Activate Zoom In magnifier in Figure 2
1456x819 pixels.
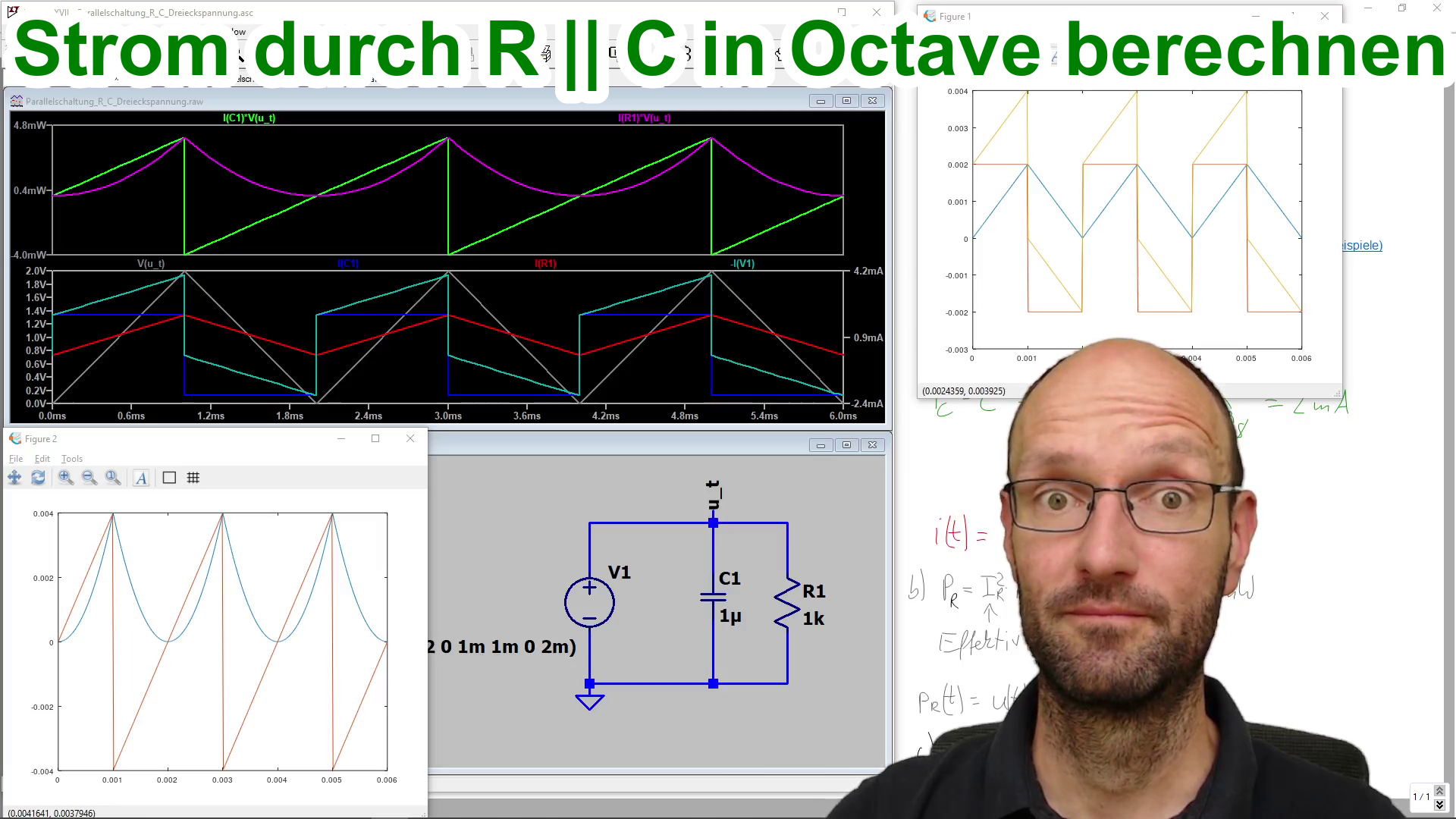coord(66,478)
